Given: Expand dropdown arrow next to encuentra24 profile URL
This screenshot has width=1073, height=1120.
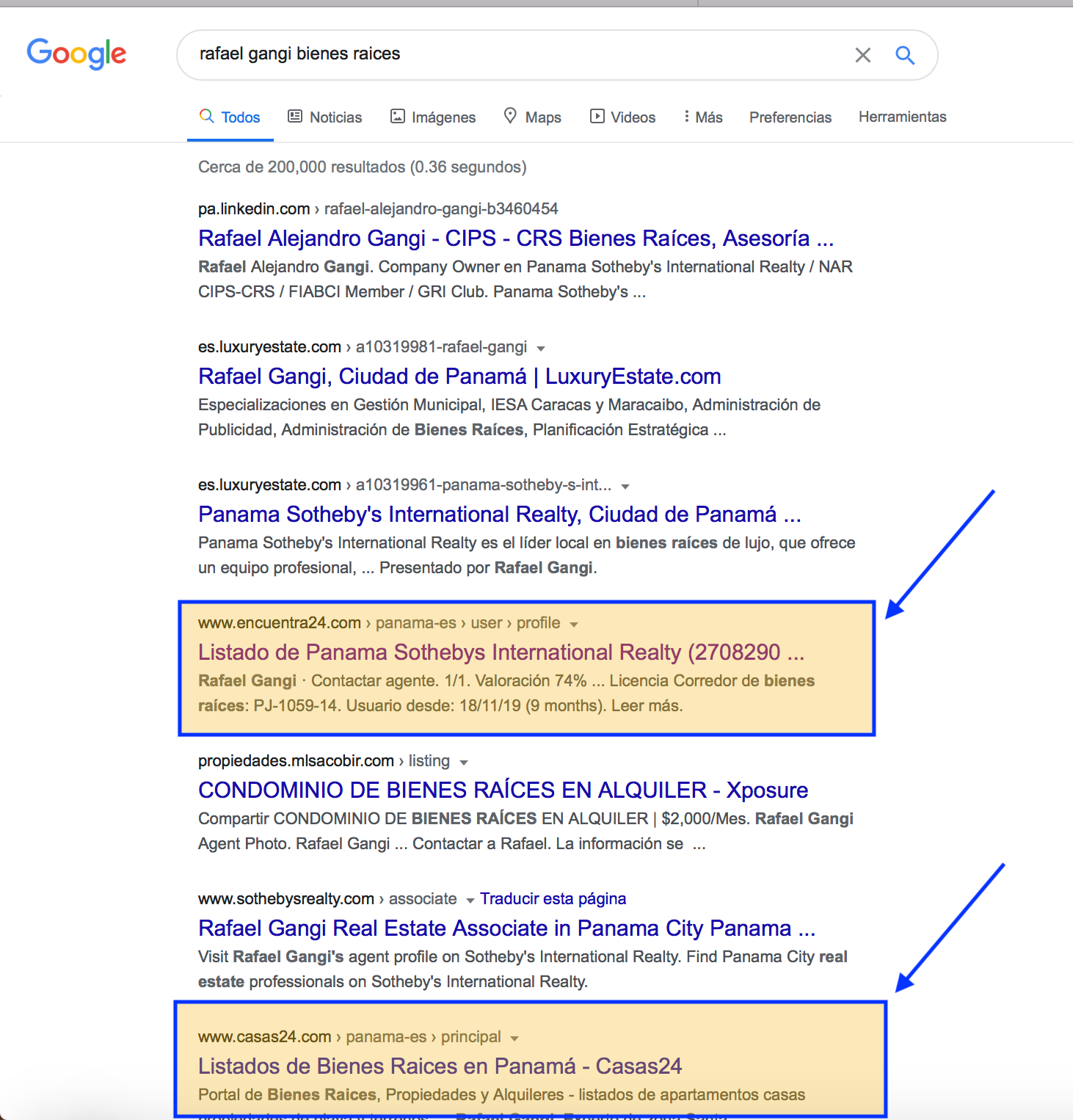Looking at the screenshot, I should (x=574, y=624).
